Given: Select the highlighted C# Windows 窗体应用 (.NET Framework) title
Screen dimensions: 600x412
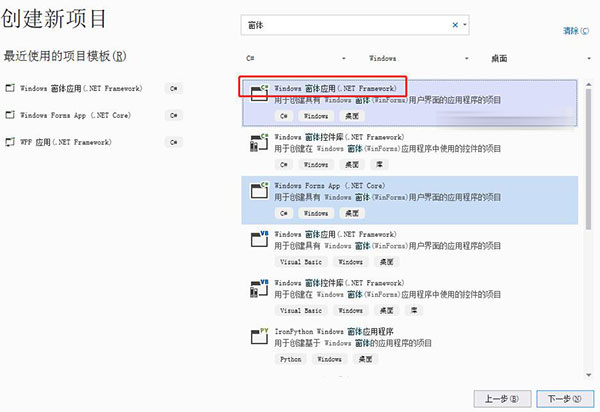Looking at the screenshot, I should coord(336,88).
